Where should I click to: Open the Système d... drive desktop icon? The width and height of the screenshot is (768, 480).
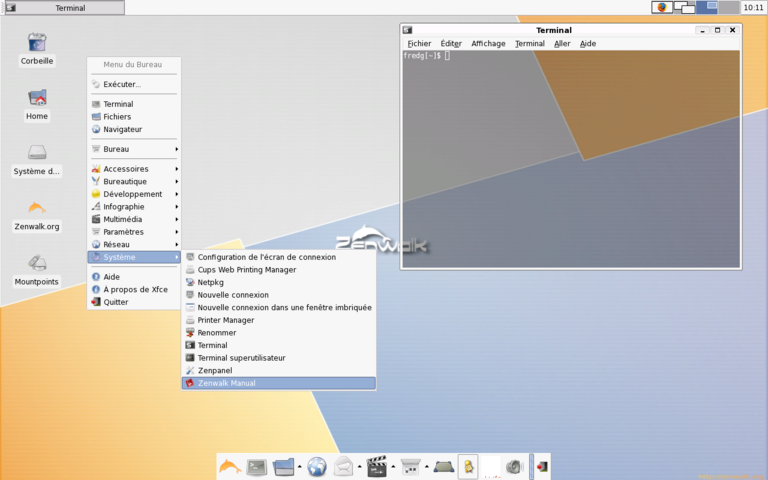(37, 152)
